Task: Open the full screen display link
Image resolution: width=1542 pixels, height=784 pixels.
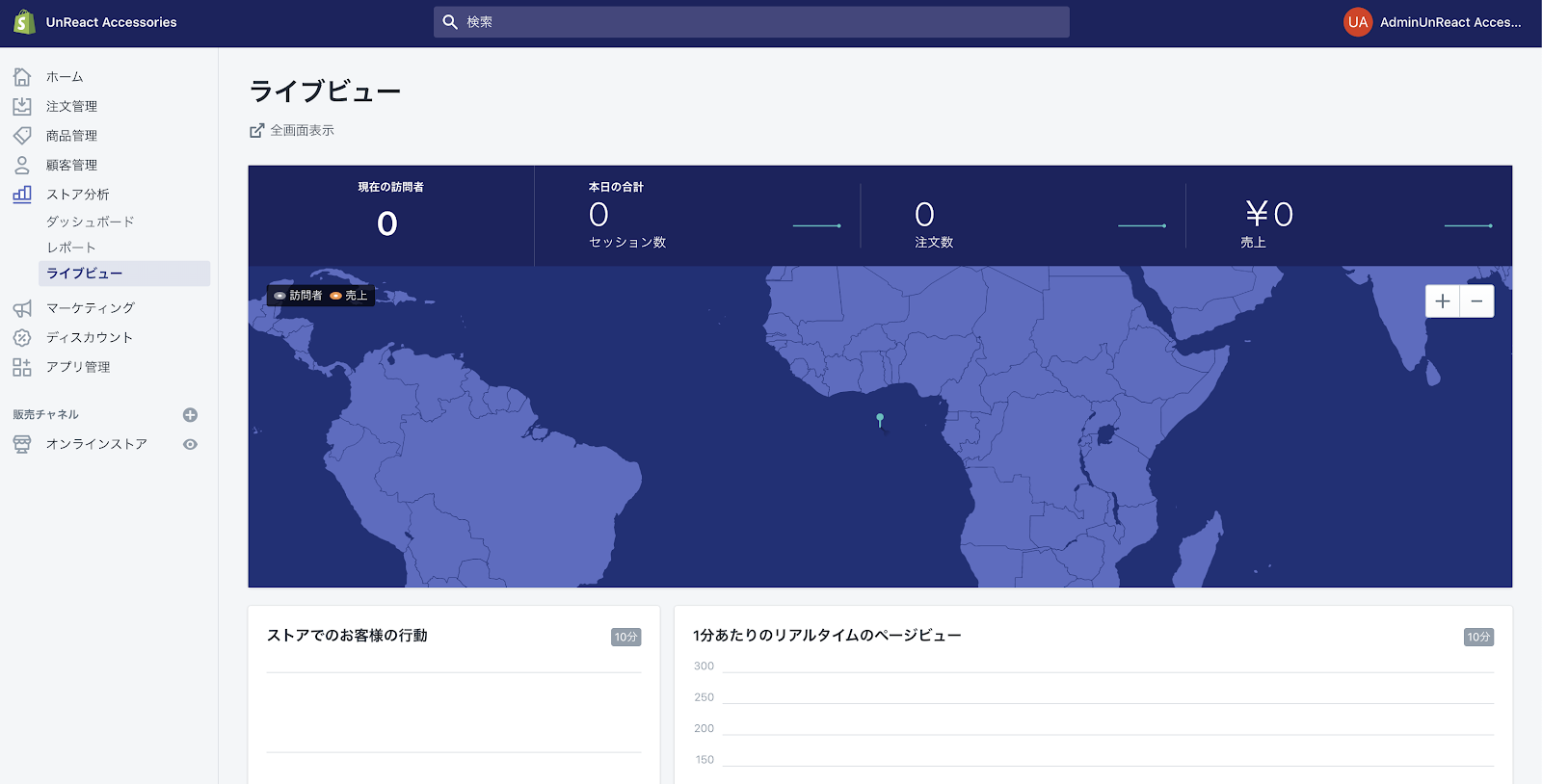Action: [x=293, y=130]
